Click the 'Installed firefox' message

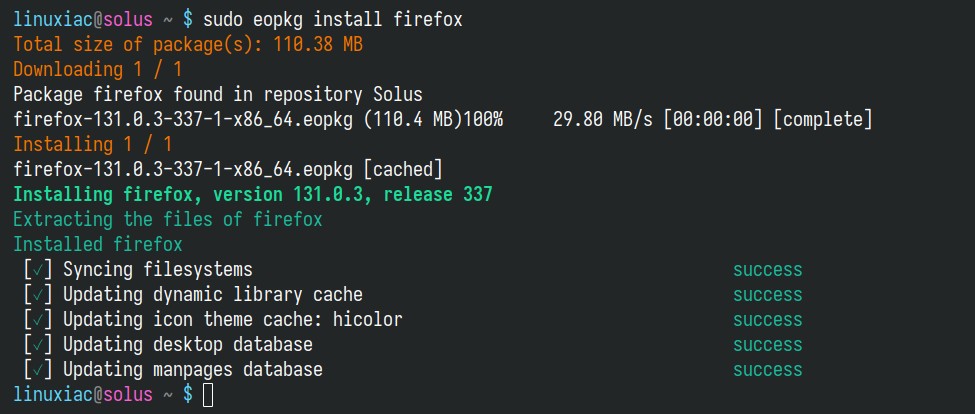(98, 244)
